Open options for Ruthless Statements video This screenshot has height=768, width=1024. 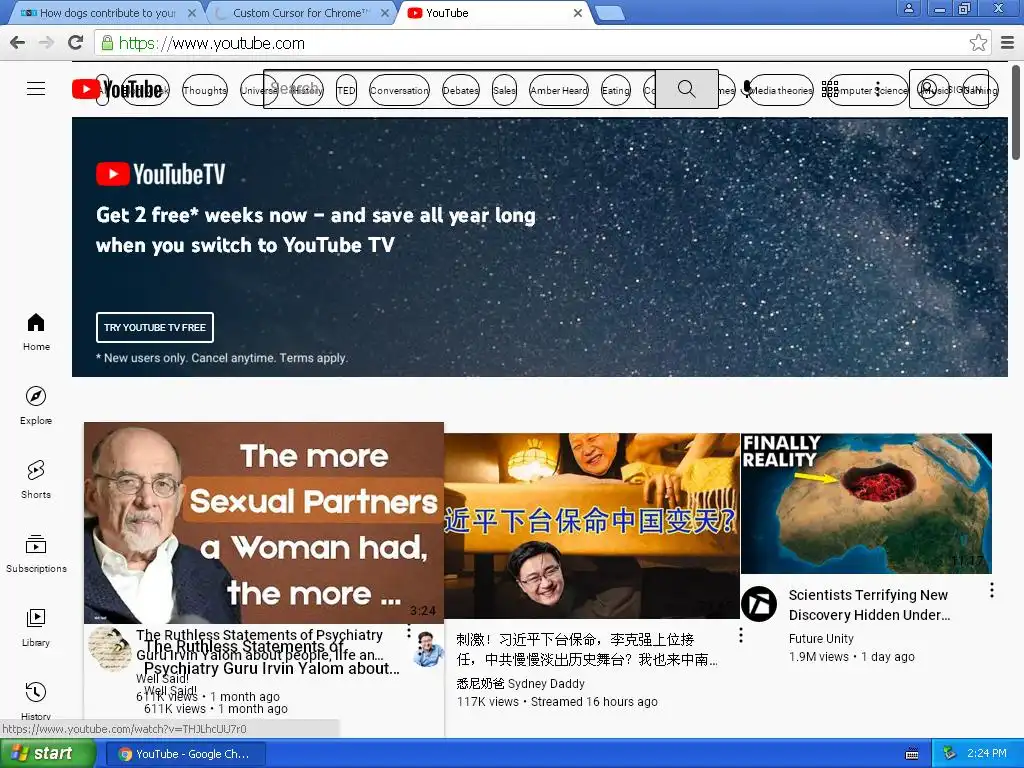click(409, 632)
